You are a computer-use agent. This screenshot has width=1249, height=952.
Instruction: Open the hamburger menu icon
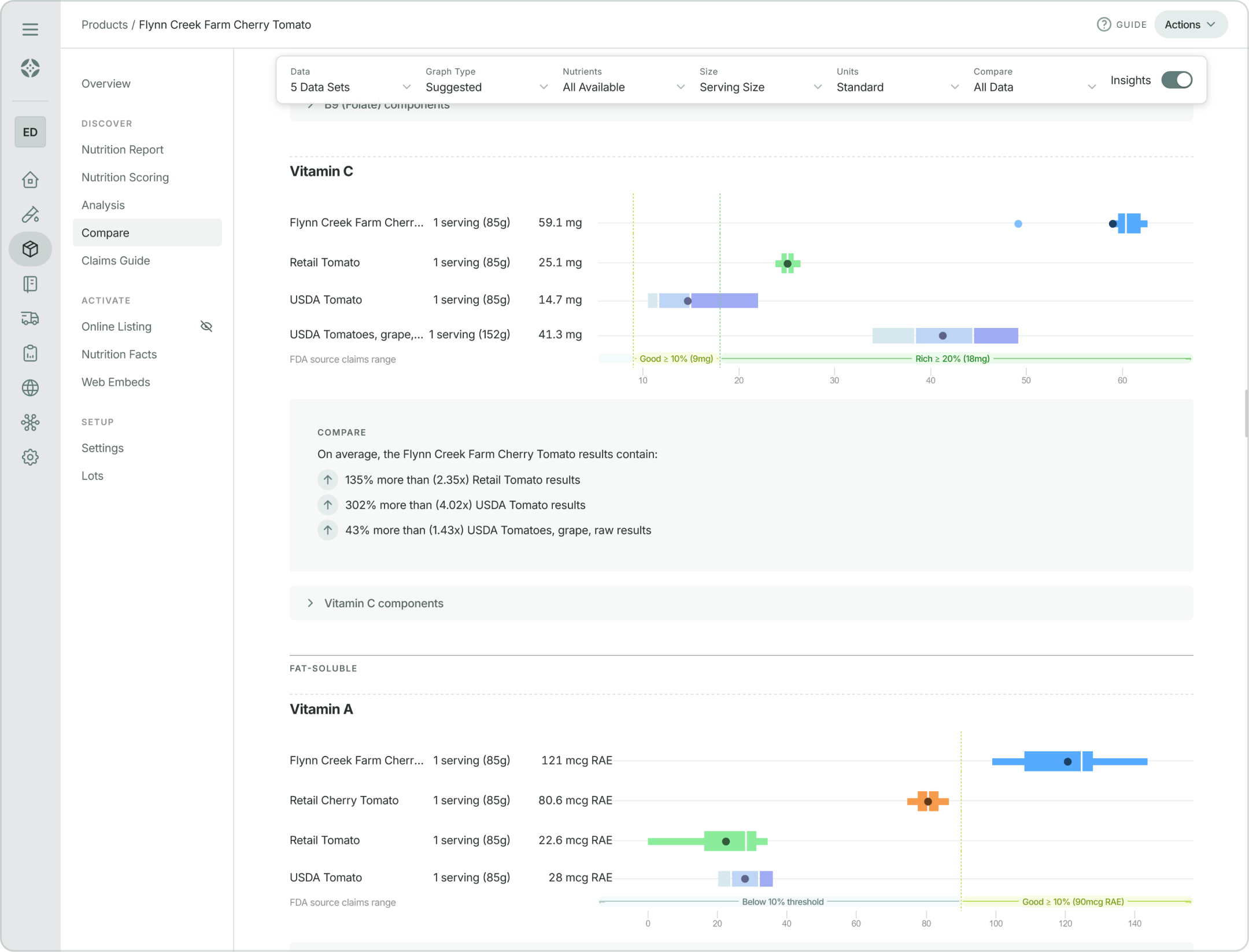[x=30, y=29]
